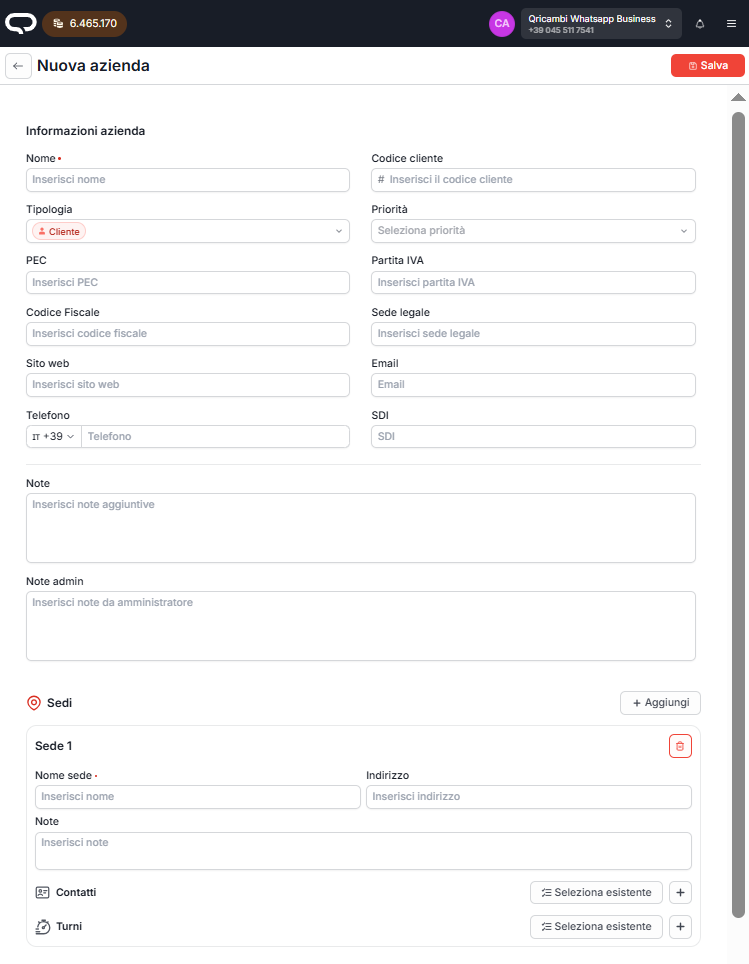Open the +39 phone country selector
The image size is (749, 964).
coord(54,437)
